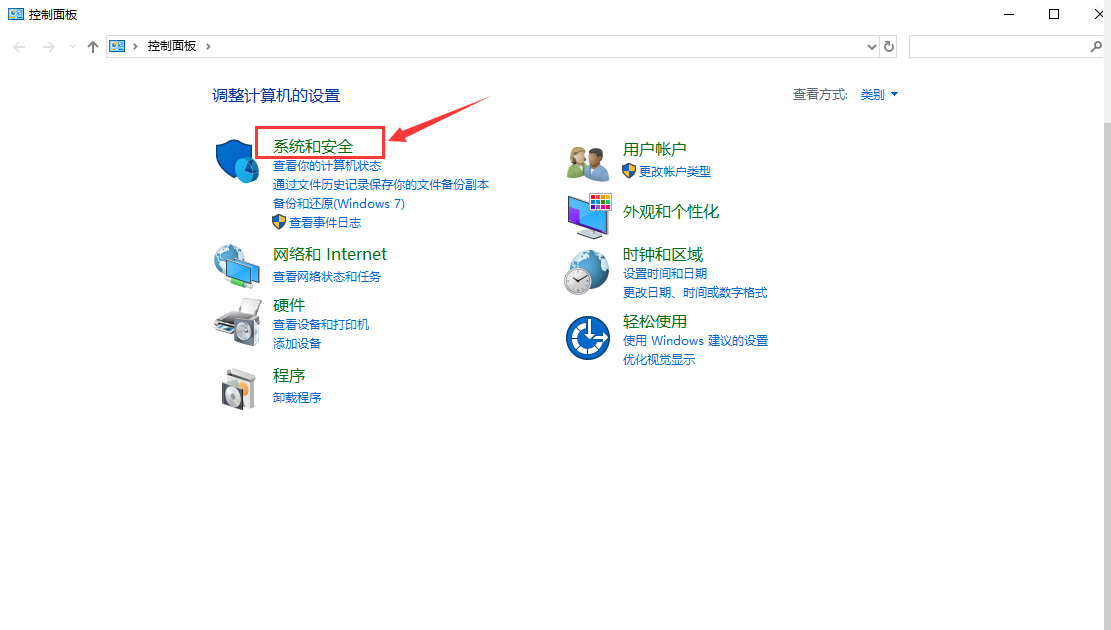Open 备份和还原(Windows 7) link
1111x630 pixels.
tap(339, 203)
